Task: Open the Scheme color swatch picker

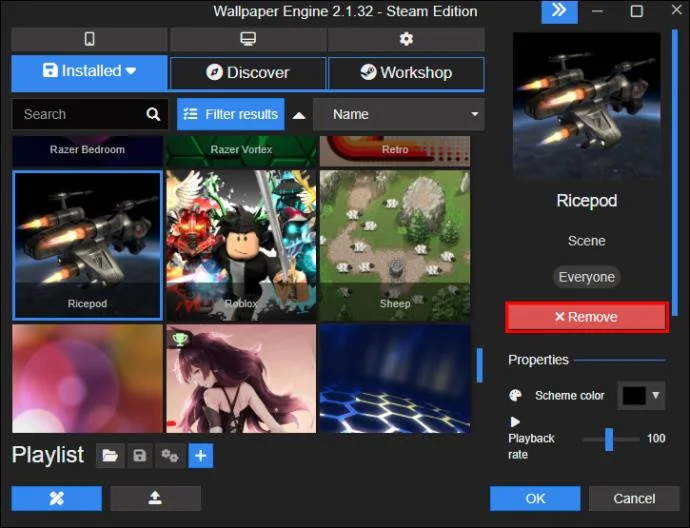Action: [634, 396]
